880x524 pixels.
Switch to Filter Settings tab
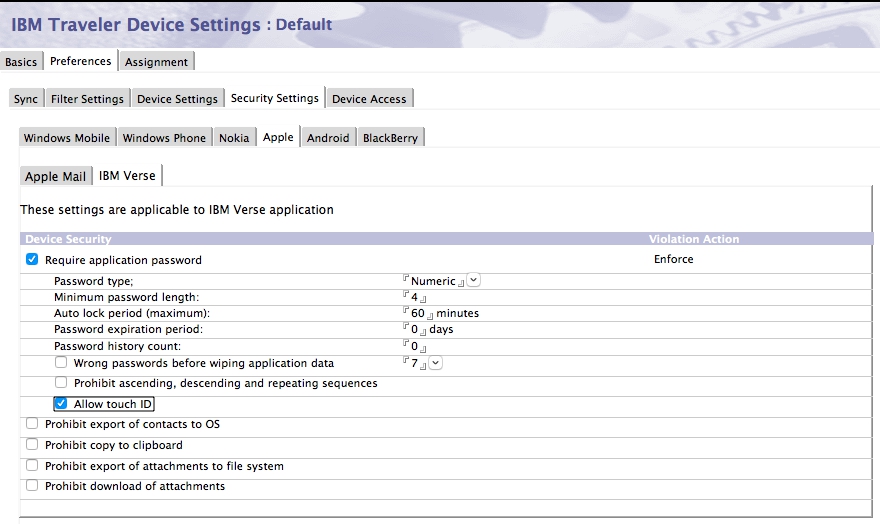pyautogui.click(x=88, y=99)
